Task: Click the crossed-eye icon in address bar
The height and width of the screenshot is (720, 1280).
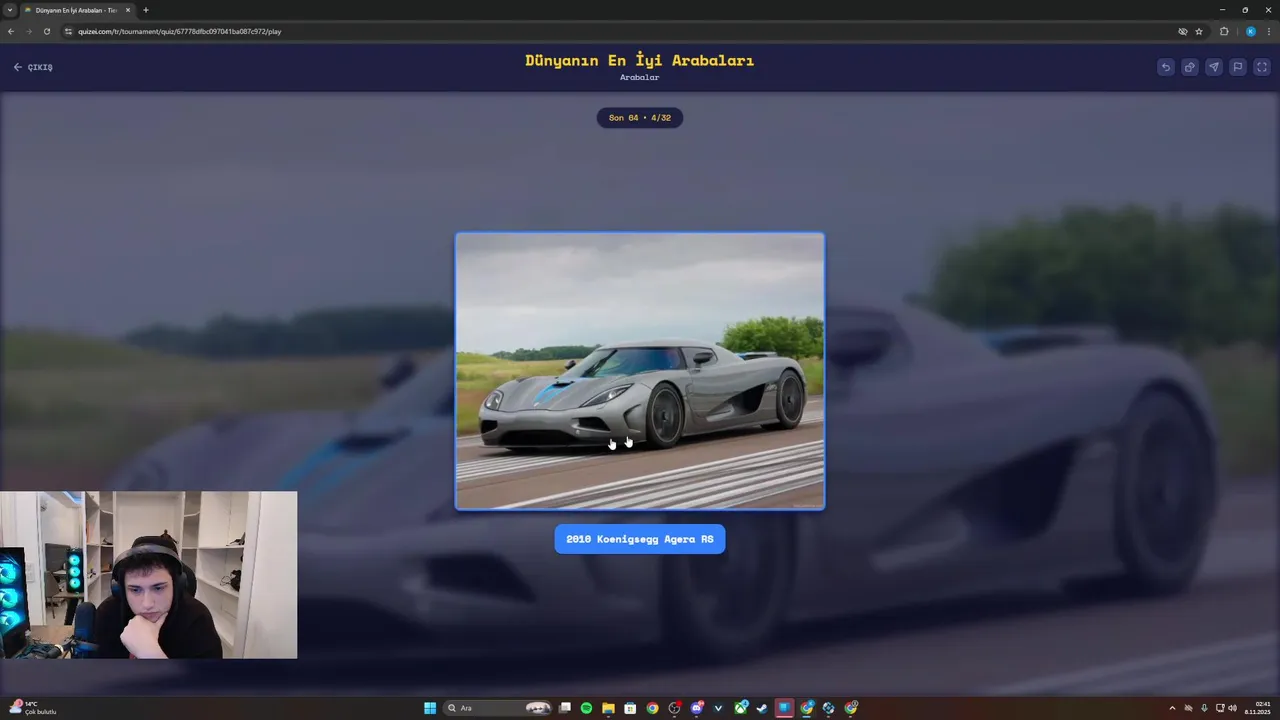Action: click(1182, 31)
